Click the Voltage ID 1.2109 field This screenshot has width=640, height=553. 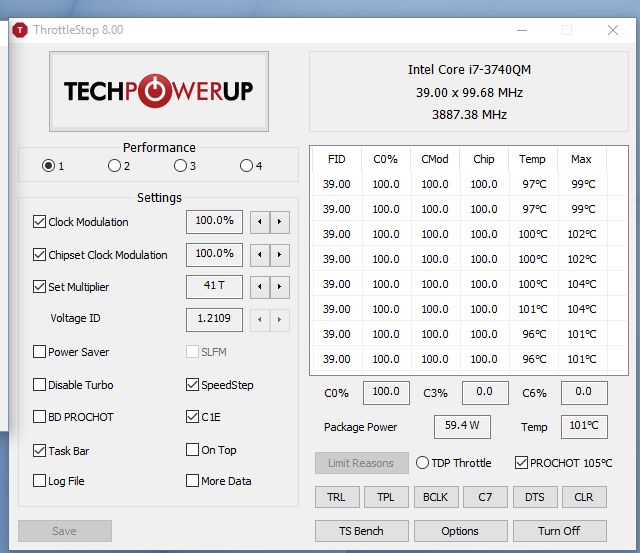(x=214, y=320)
